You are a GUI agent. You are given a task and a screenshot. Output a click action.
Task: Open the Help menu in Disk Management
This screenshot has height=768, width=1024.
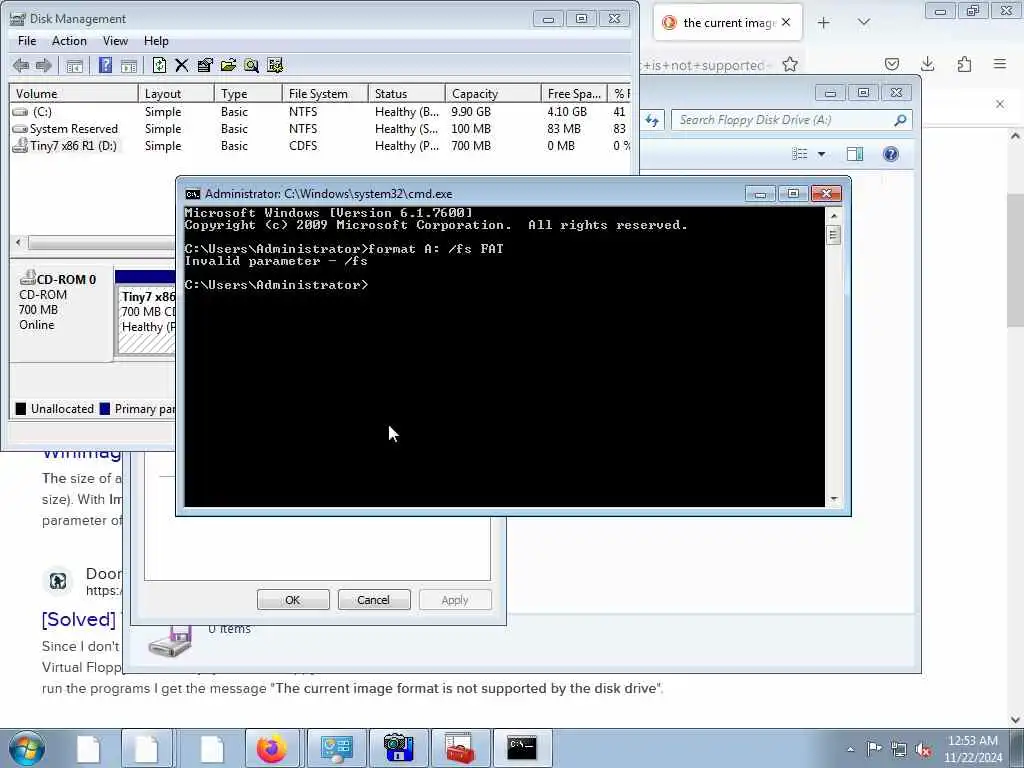pyautogui.click(x=156, y=40)
